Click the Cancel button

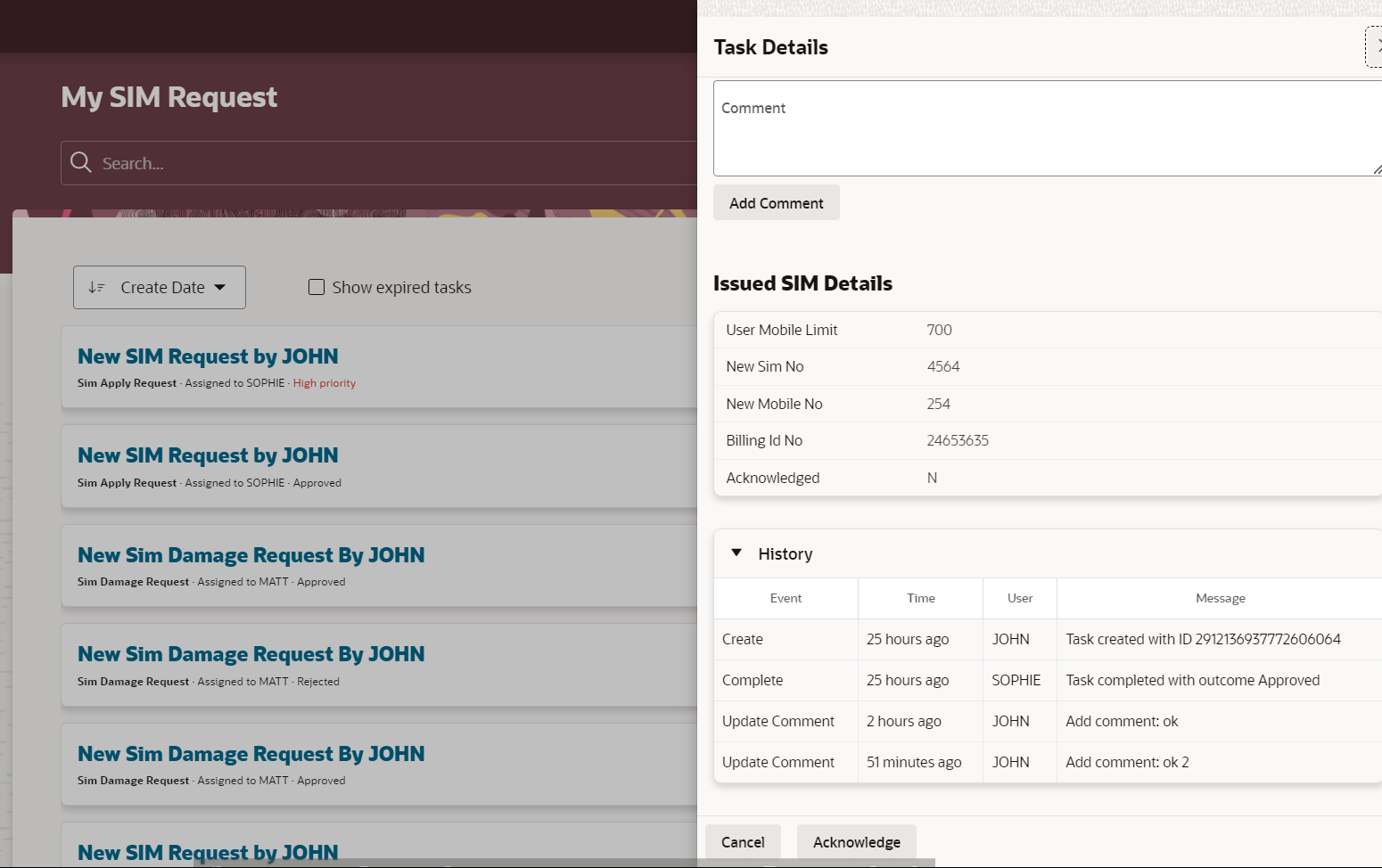coord(743,842)
